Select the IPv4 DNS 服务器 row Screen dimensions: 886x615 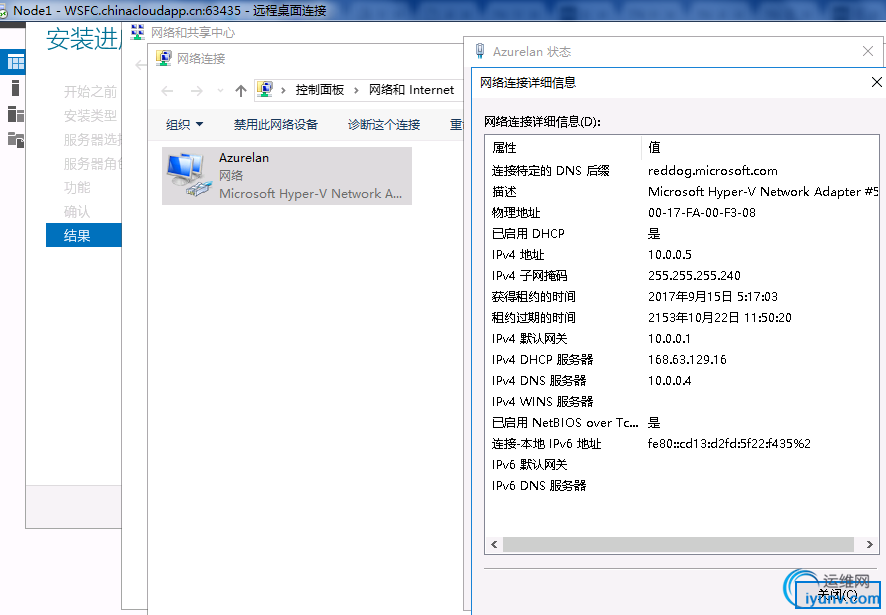click(681, 380)
